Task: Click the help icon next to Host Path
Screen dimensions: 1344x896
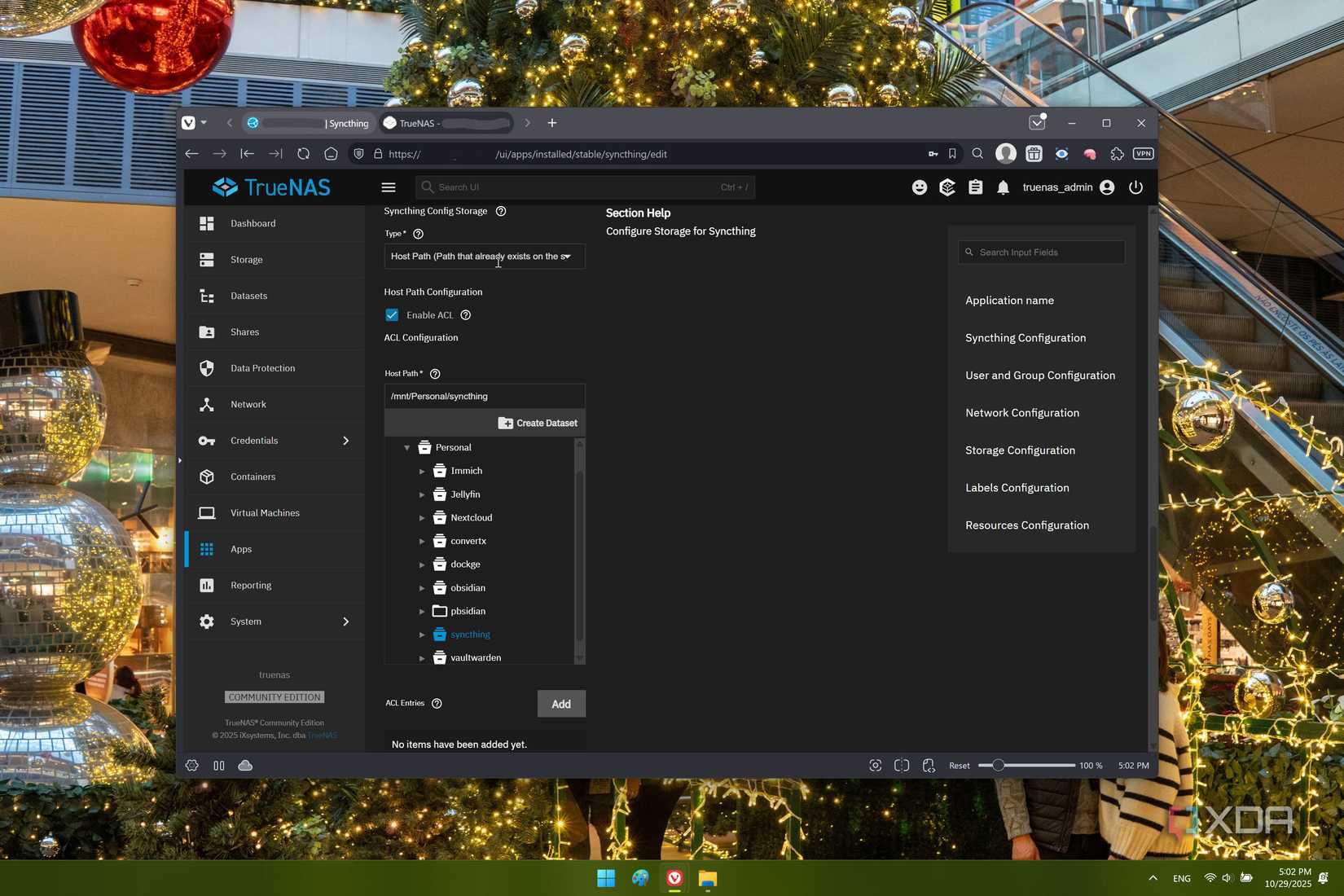Action: 434,373
